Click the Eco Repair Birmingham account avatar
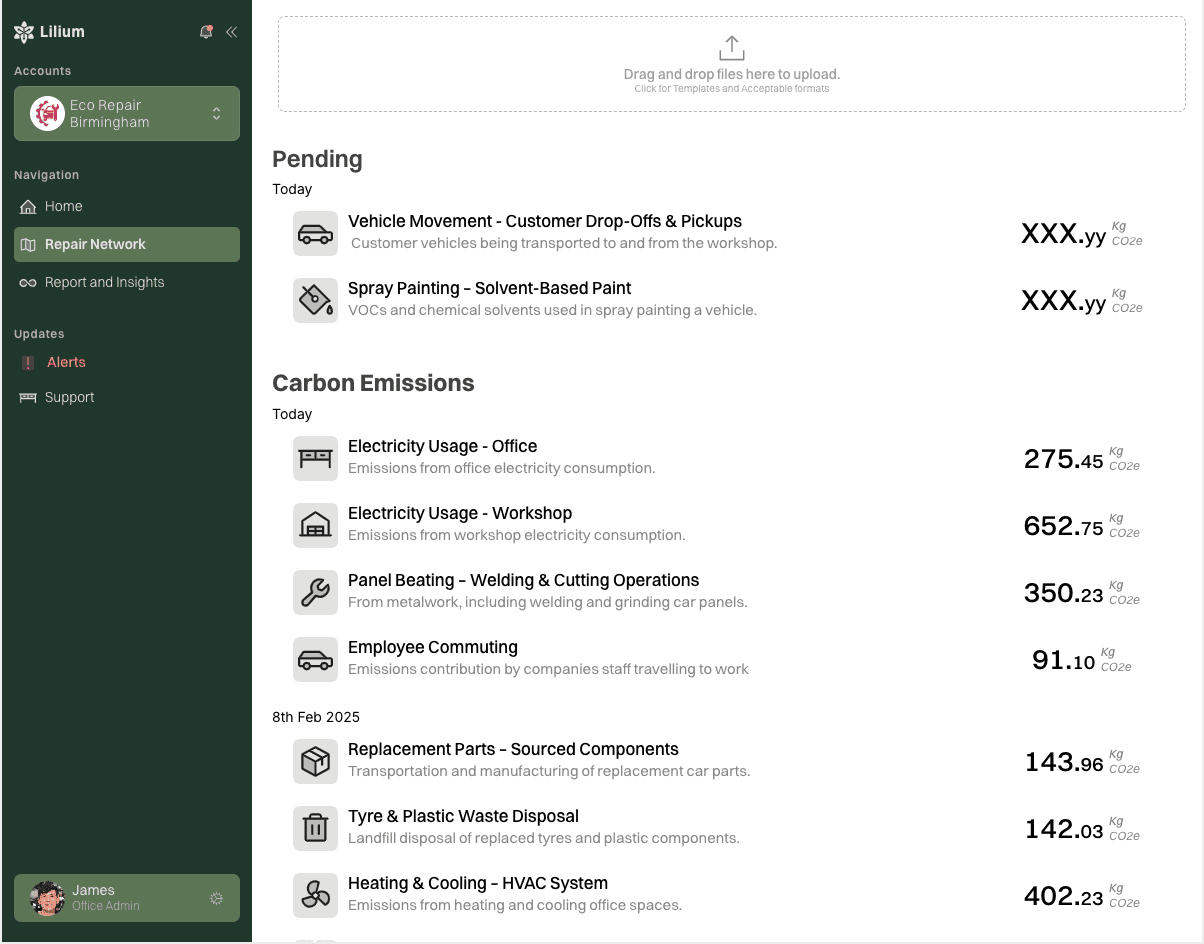Screen dimensions: 1204x944 tap(46, 114)
